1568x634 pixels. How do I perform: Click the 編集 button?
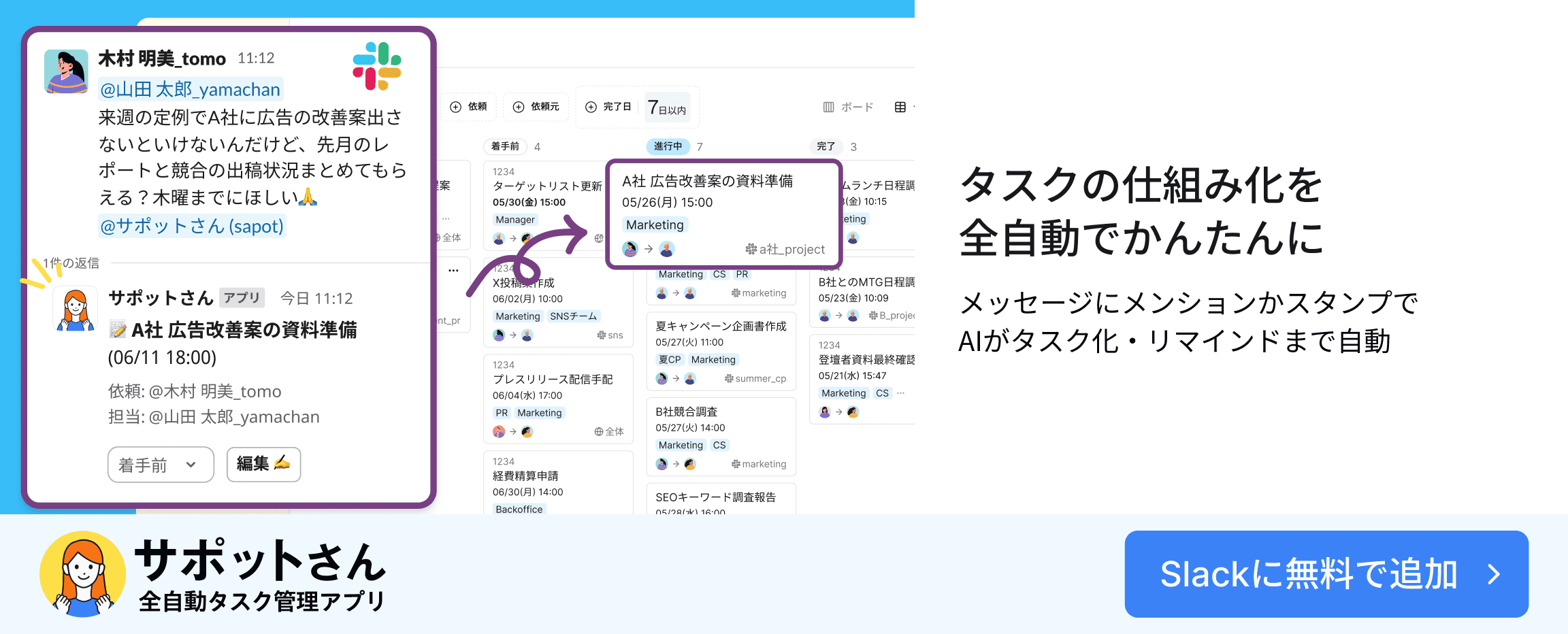[263, 464]
